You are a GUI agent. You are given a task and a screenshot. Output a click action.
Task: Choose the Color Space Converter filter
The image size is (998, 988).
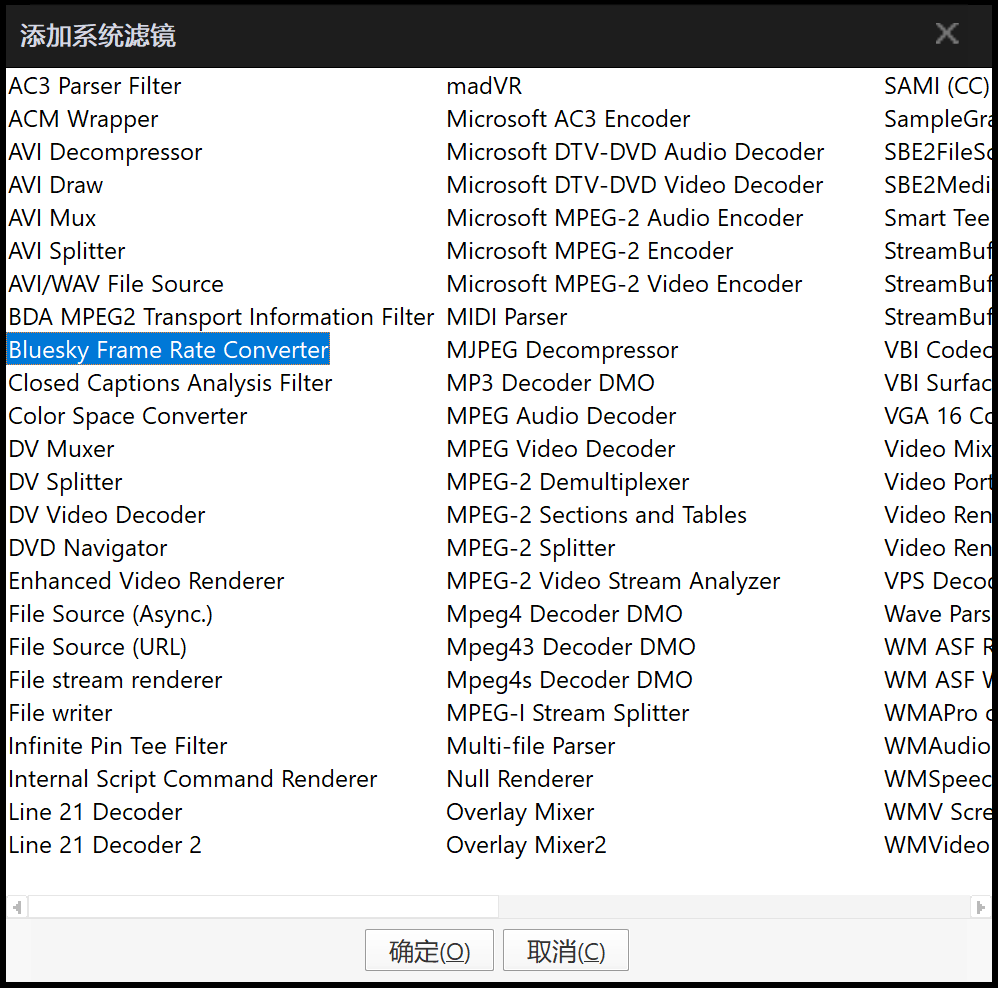pyautogui.click(x=128, y=416)
